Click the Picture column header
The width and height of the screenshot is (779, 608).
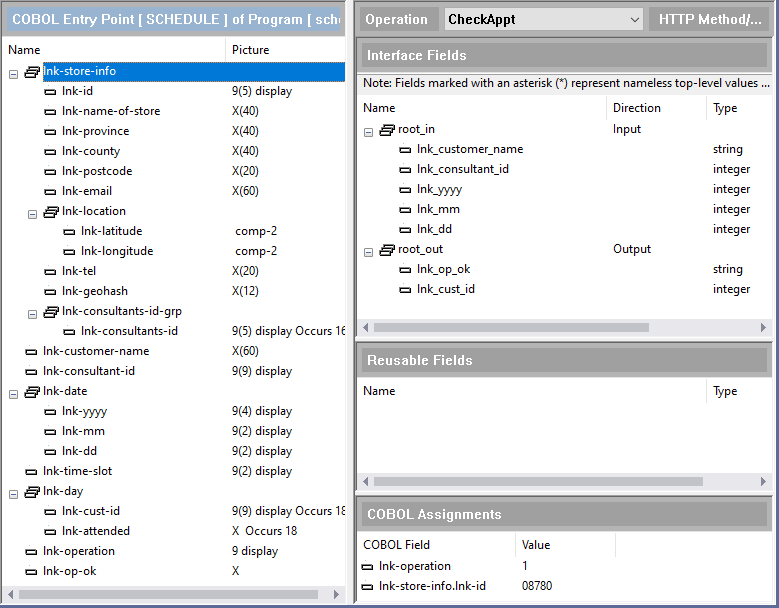coord(251,49)
